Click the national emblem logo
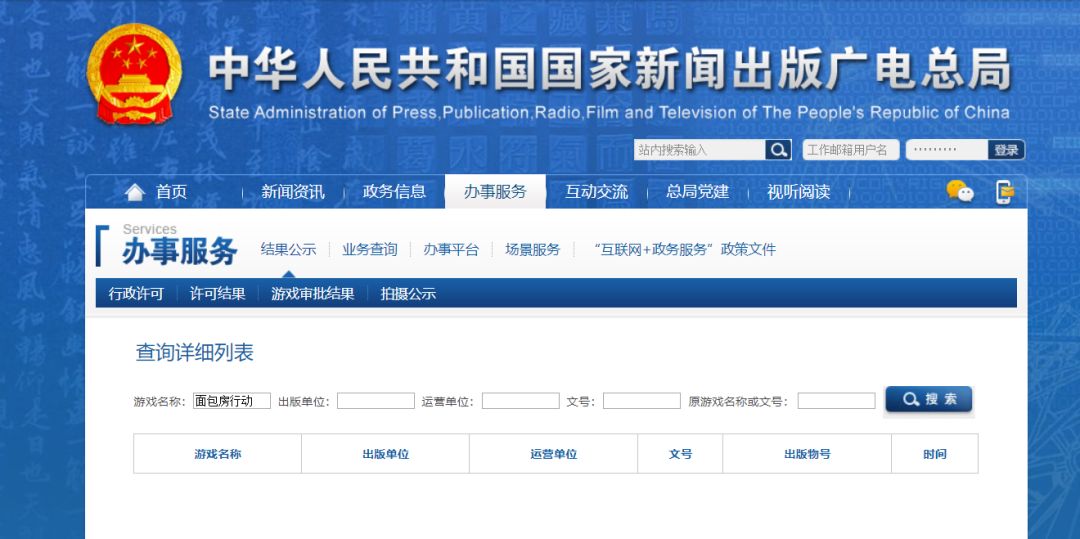 tap(134, 74)
